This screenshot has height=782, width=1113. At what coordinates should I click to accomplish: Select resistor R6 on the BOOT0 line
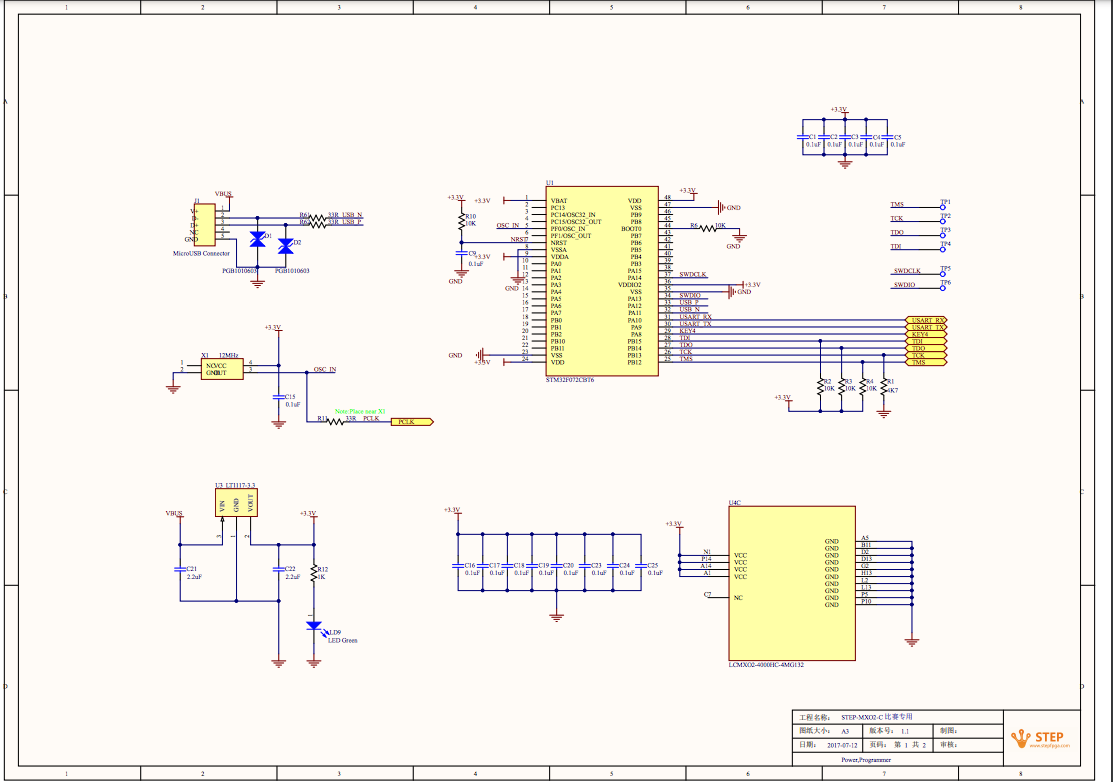point(708,228)
